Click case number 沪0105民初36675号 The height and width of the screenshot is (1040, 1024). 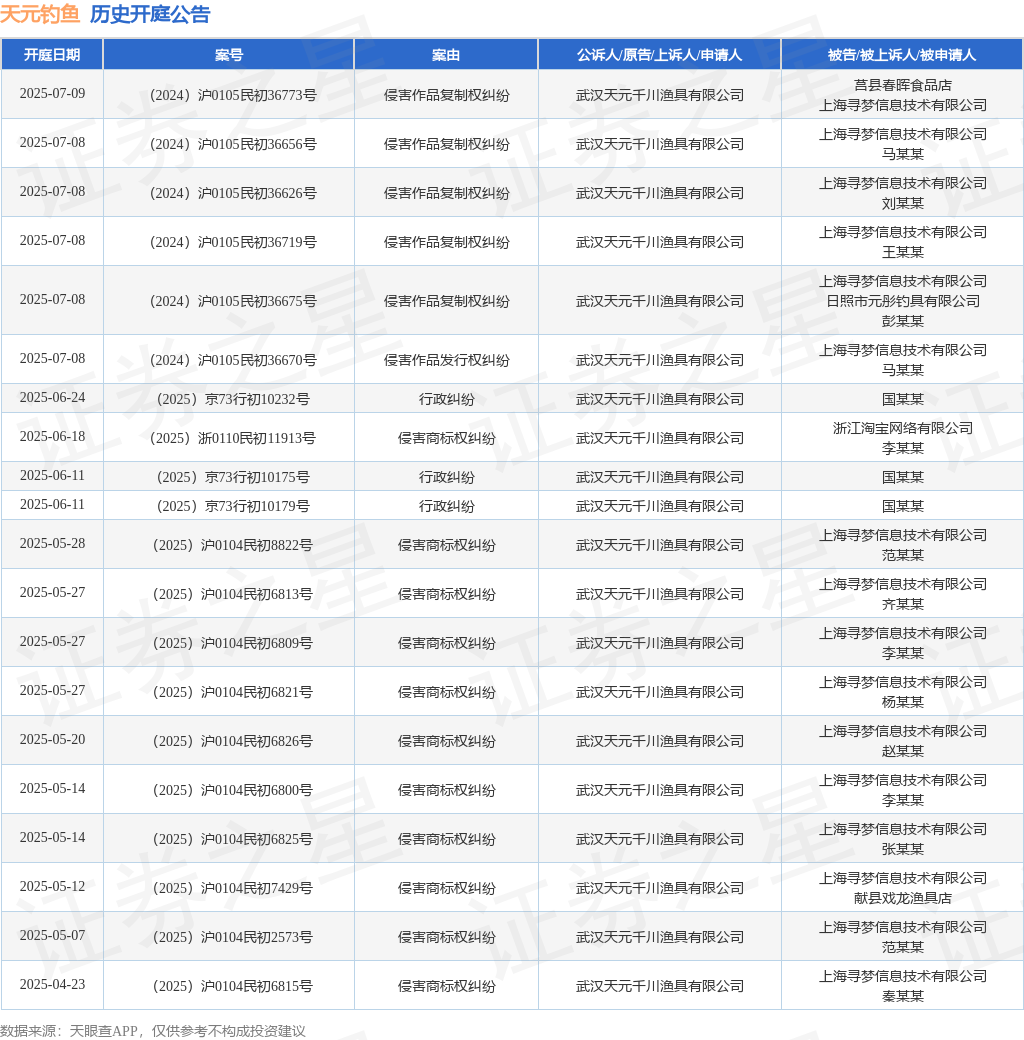pyautogui.click(x=257, y=301)
